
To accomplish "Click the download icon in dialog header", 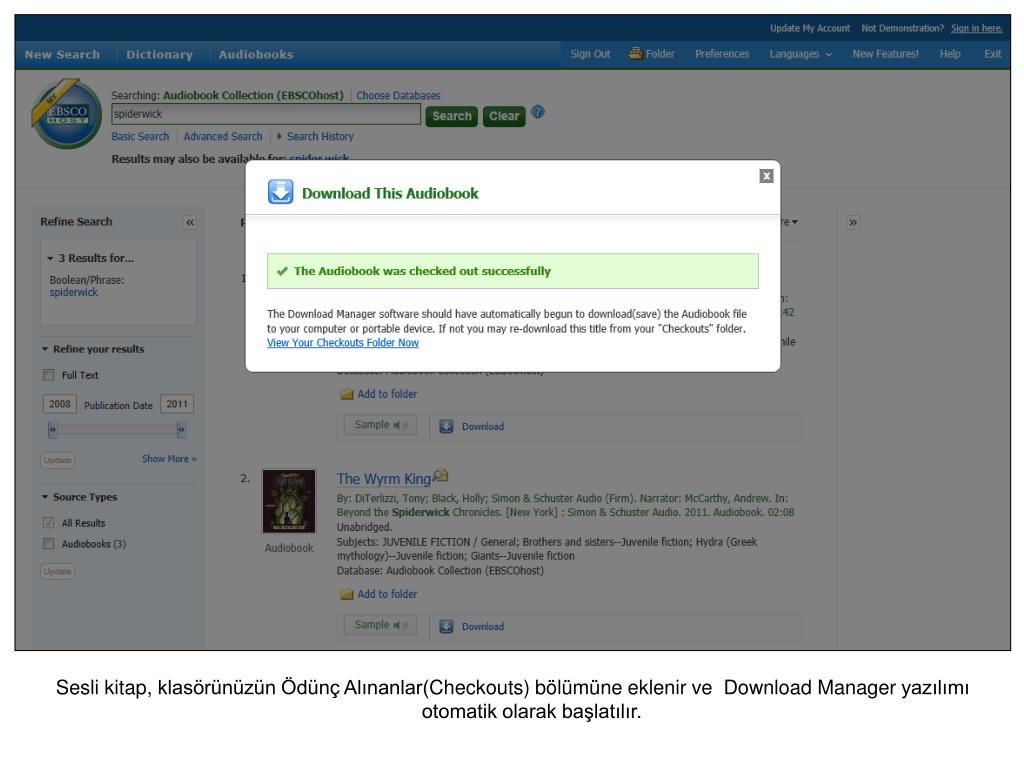I will coord(280,192).
